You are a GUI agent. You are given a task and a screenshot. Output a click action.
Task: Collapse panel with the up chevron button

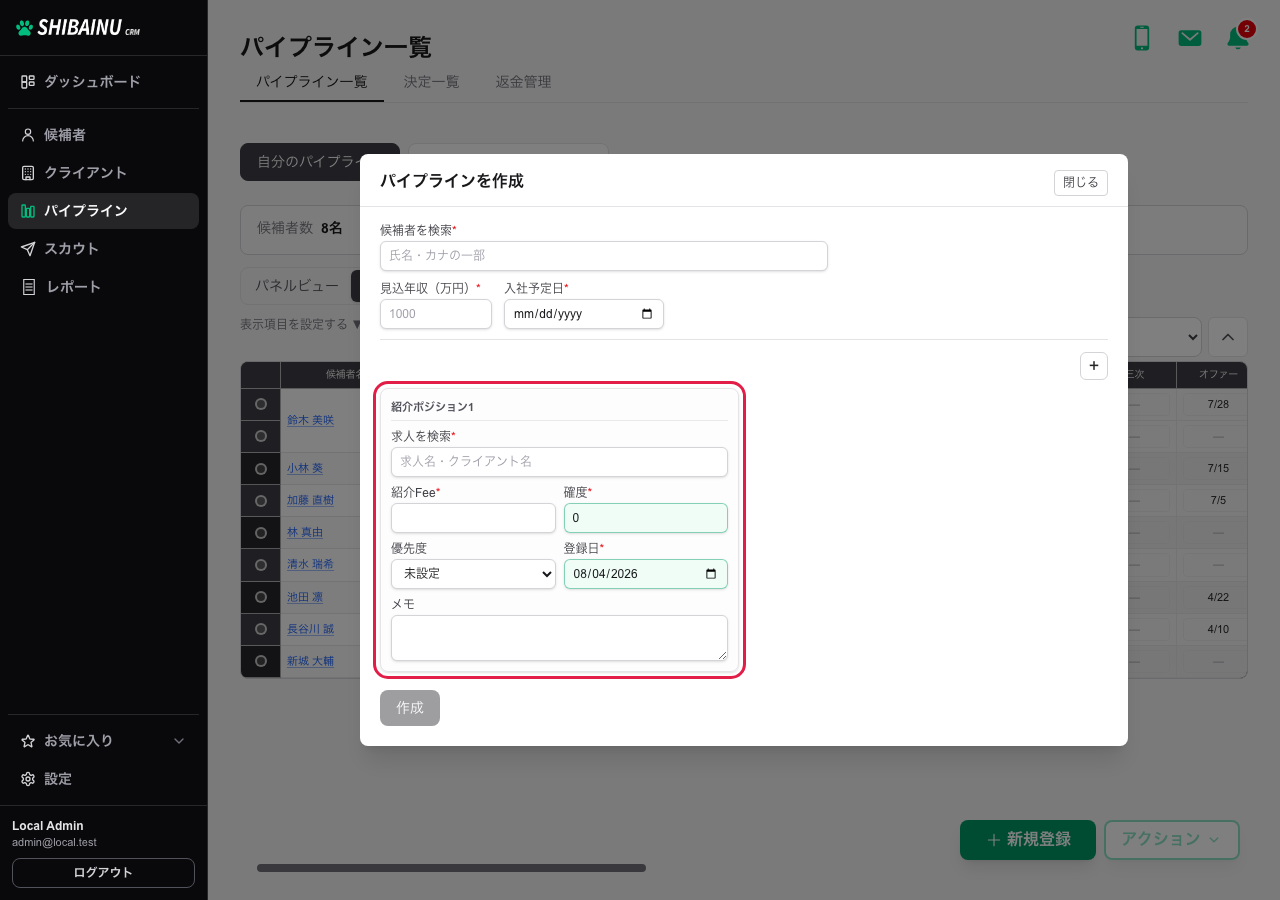[1228, 337]
